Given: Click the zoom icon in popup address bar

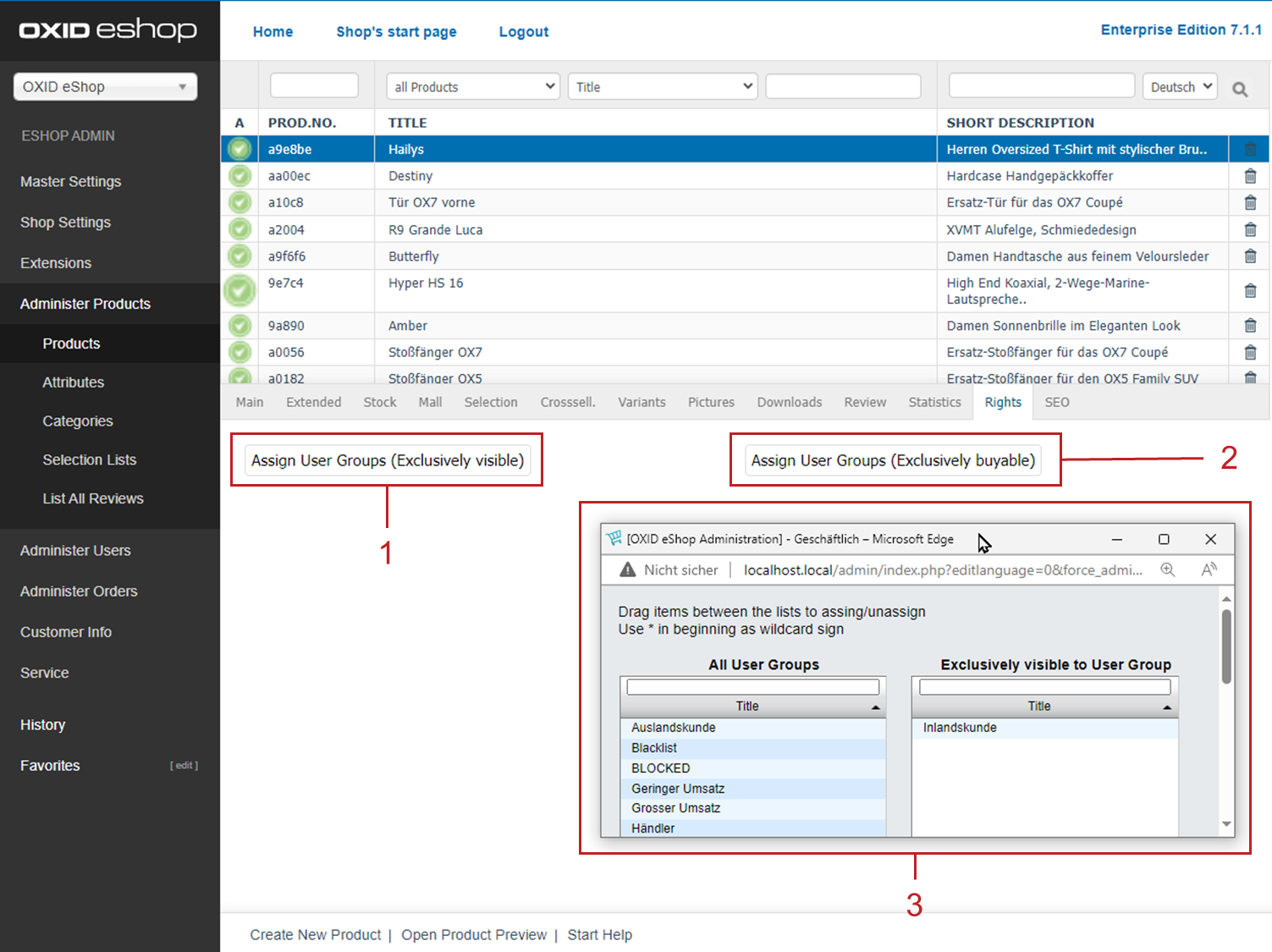Looking at the screenshot, I should pyautogui.click(x=1168, y=570).
